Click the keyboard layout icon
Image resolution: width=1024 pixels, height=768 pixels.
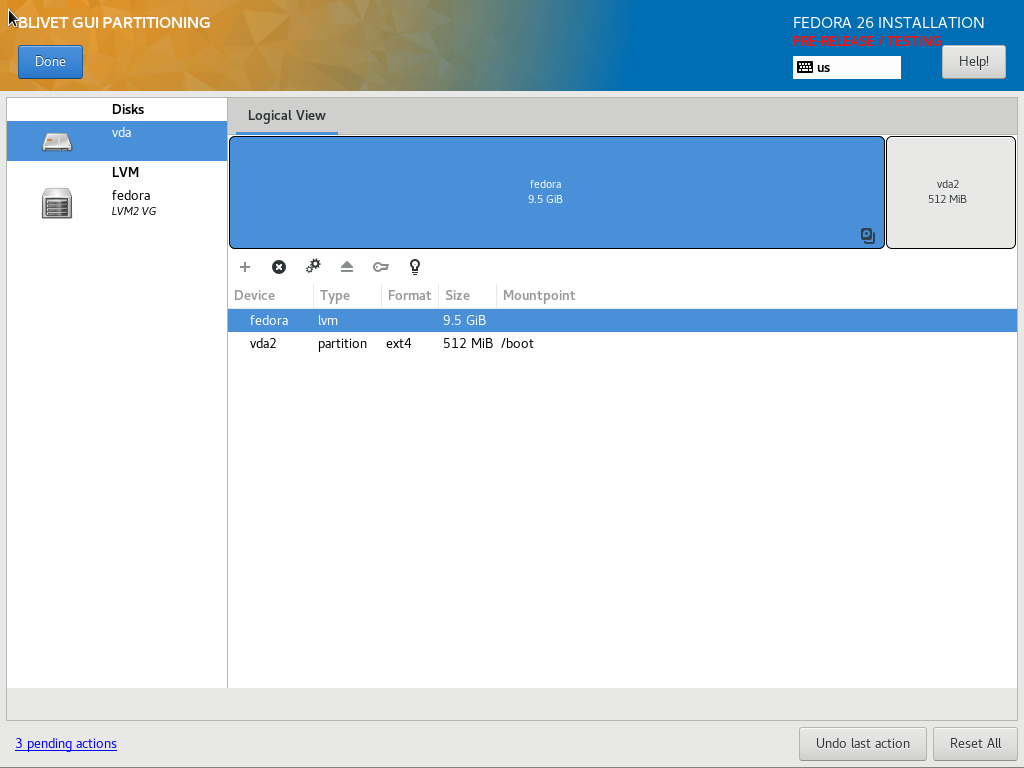805,67
